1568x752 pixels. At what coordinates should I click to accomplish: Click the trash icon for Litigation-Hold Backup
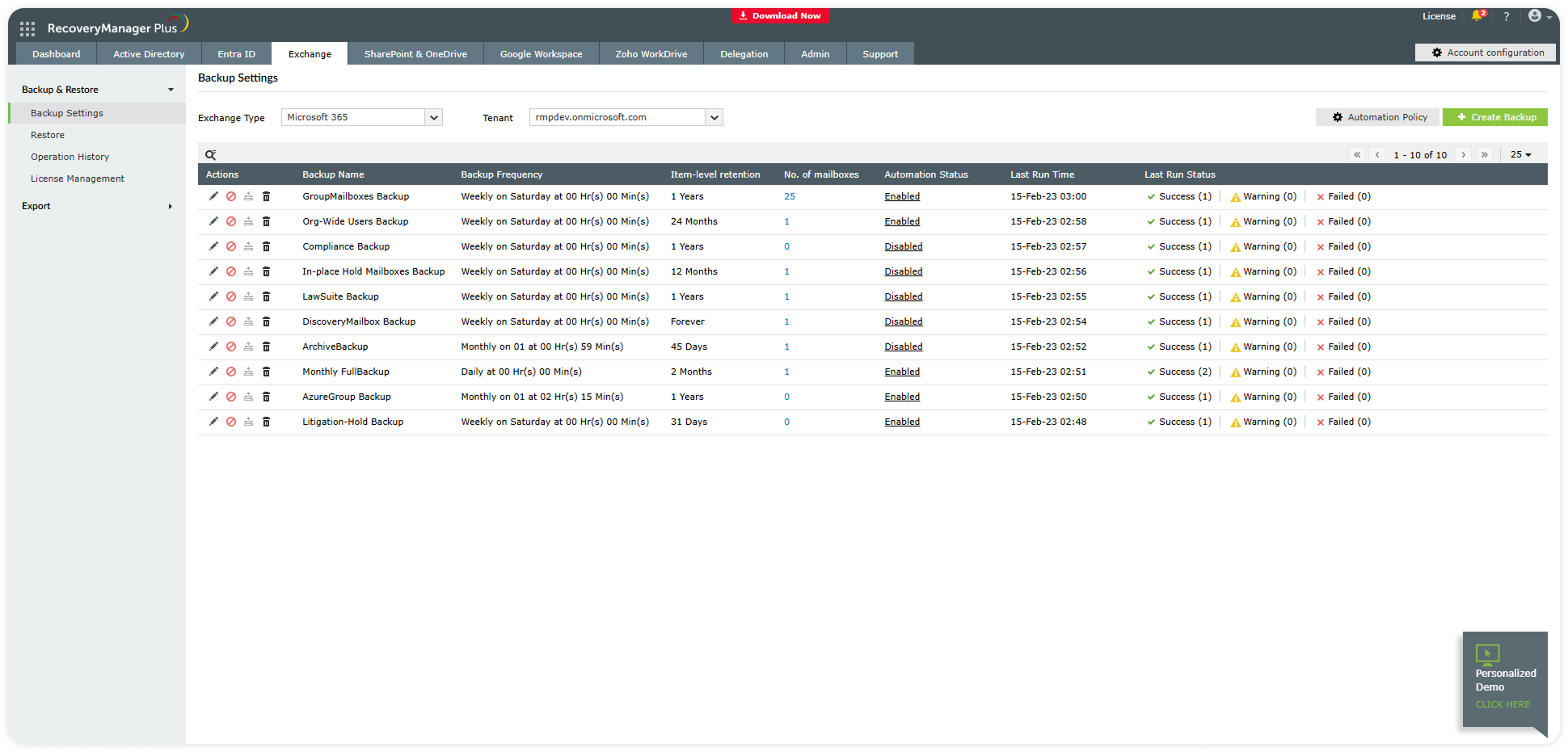click(x=266, y=422)
